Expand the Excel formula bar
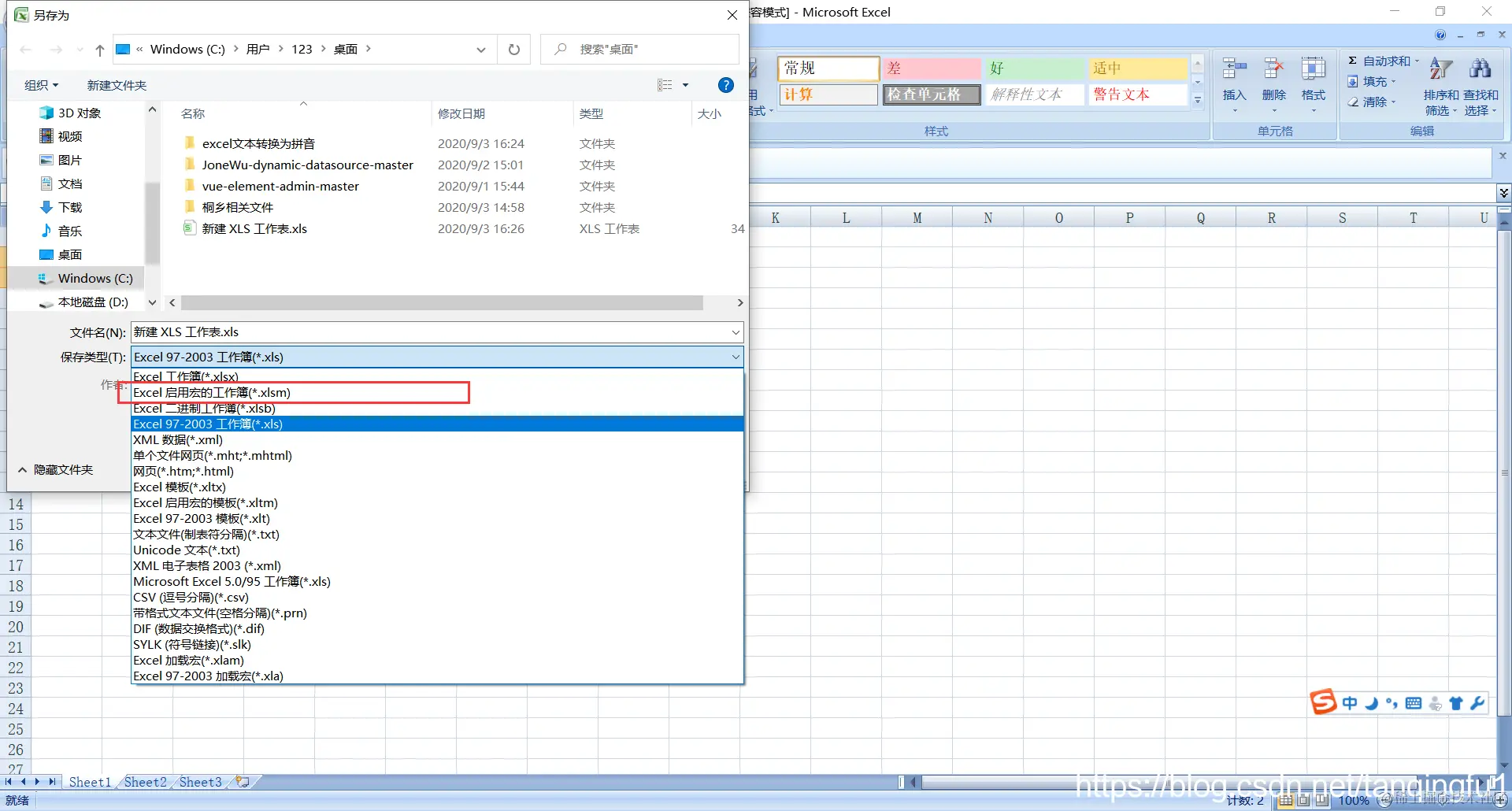This screenshot has width=1512, height=811. point(1503,193)
